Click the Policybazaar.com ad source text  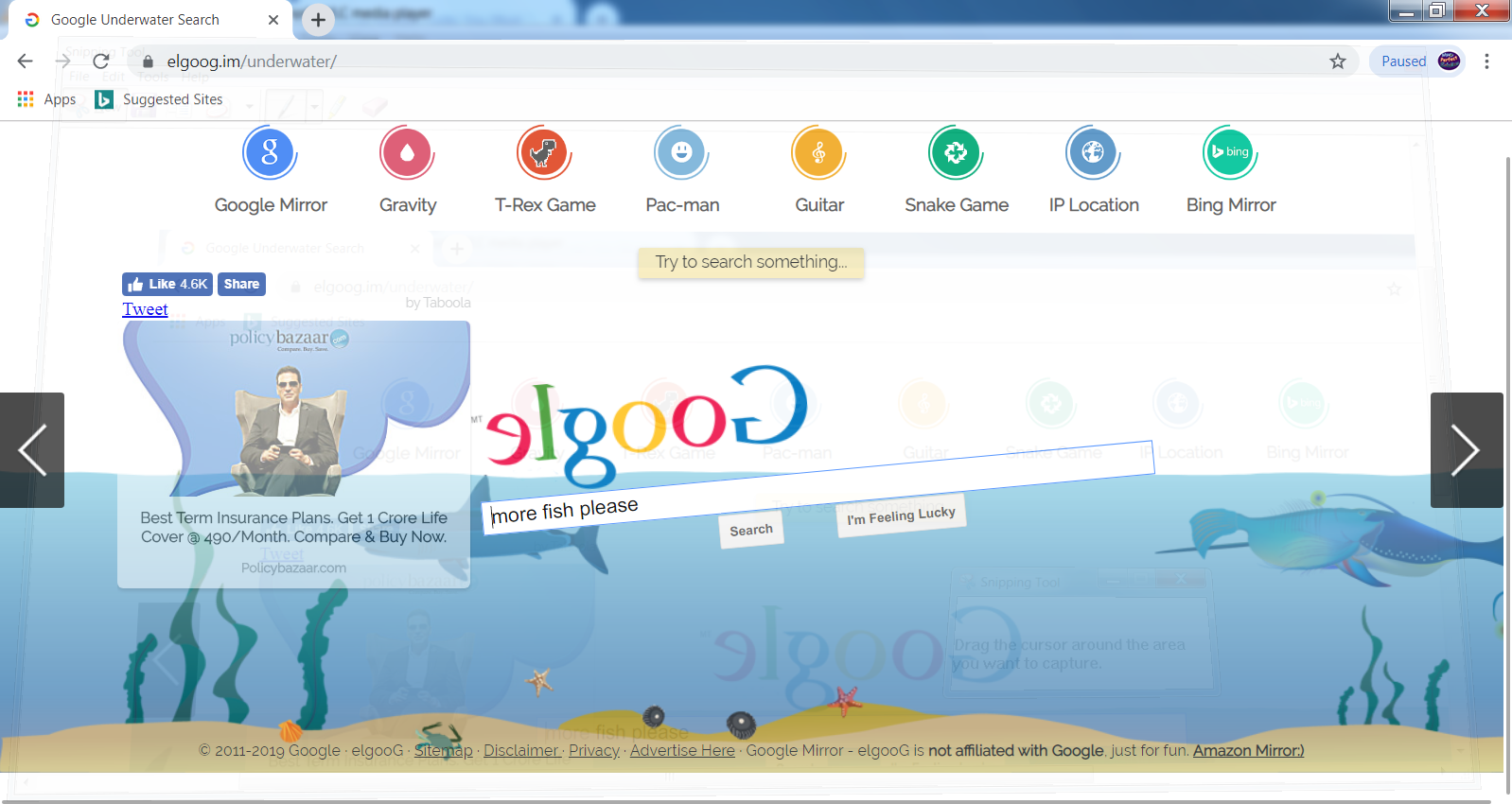pyautogui.click(x=293, y=568)
